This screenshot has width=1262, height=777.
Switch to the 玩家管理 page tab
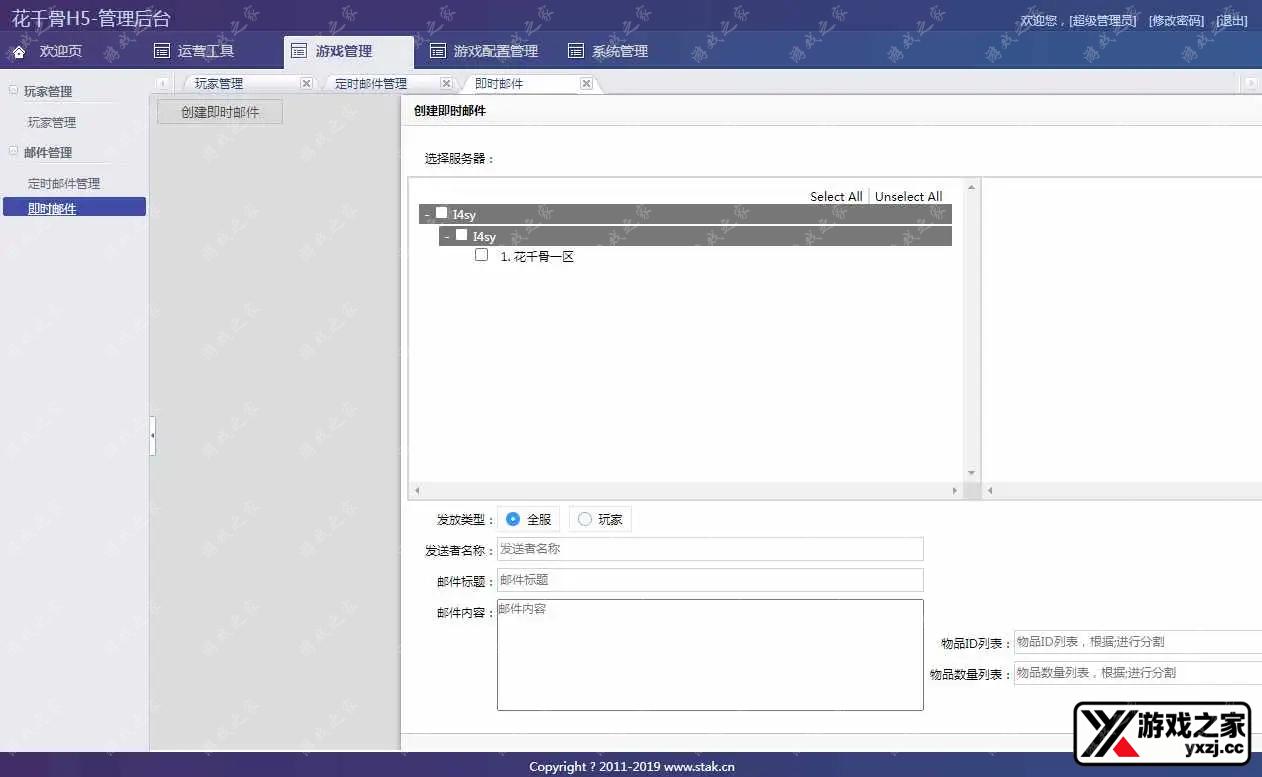(219, 84)
